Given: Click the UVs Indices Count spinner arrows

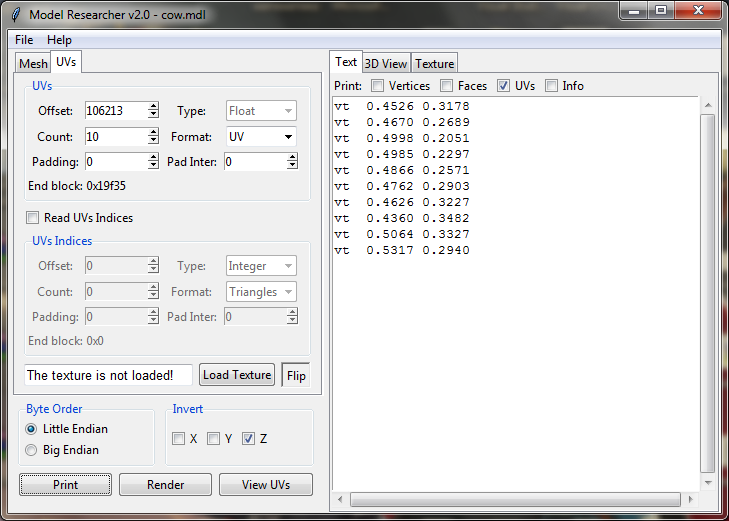Looking at the screenshot, I should (x=153, y=292).
